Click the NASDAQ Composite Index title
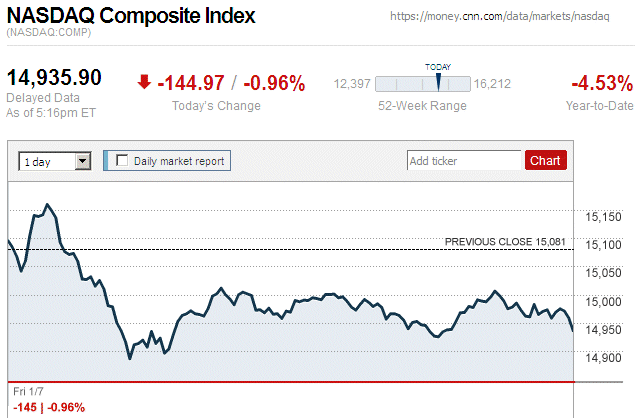Viewport: 640px width, 420px height. click(x=130, y=16)
